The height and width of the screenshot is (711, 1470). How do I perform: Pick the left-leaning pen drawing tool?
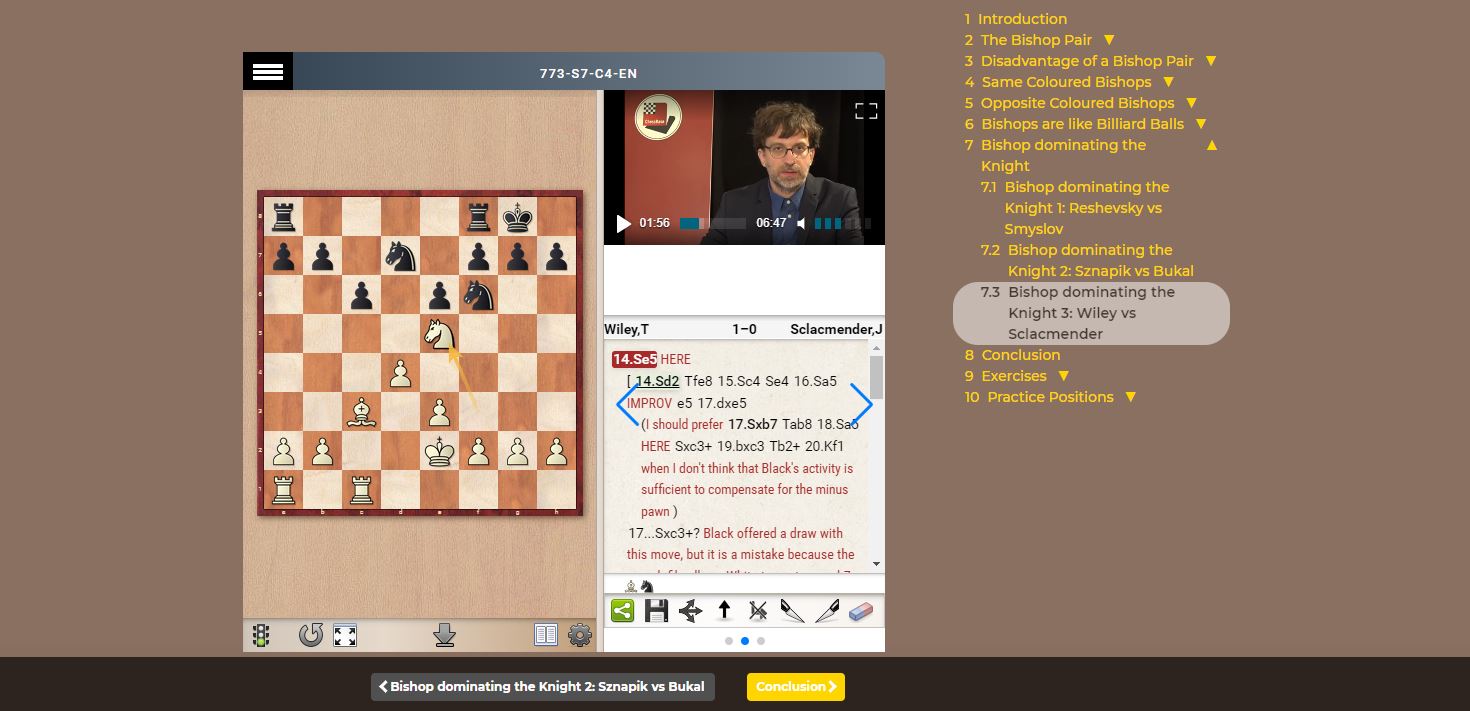point(791,610)
